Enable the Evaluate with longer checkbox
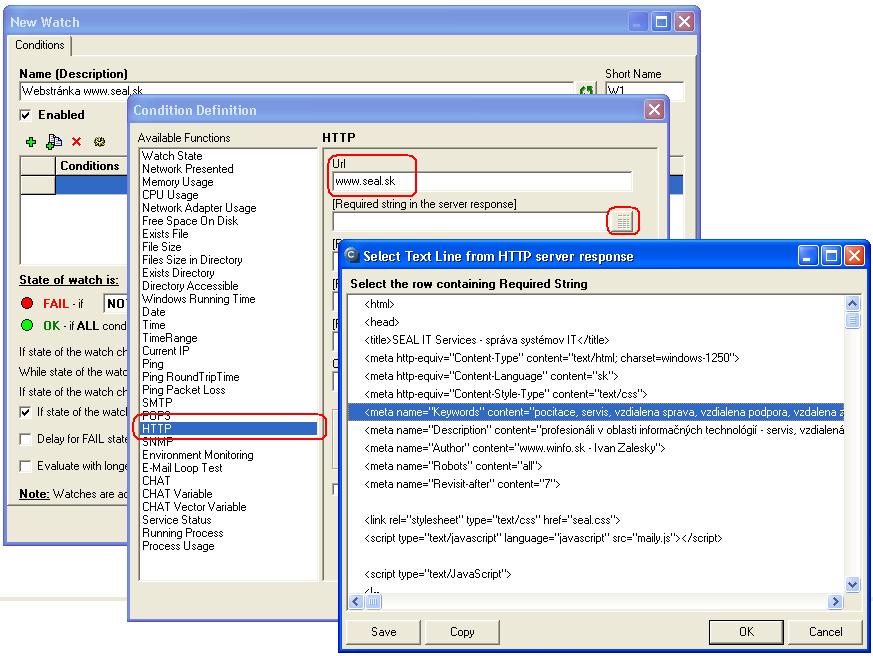Image resolution: width=873 pixels, height=656 pixels. click(x=25, y=466)
